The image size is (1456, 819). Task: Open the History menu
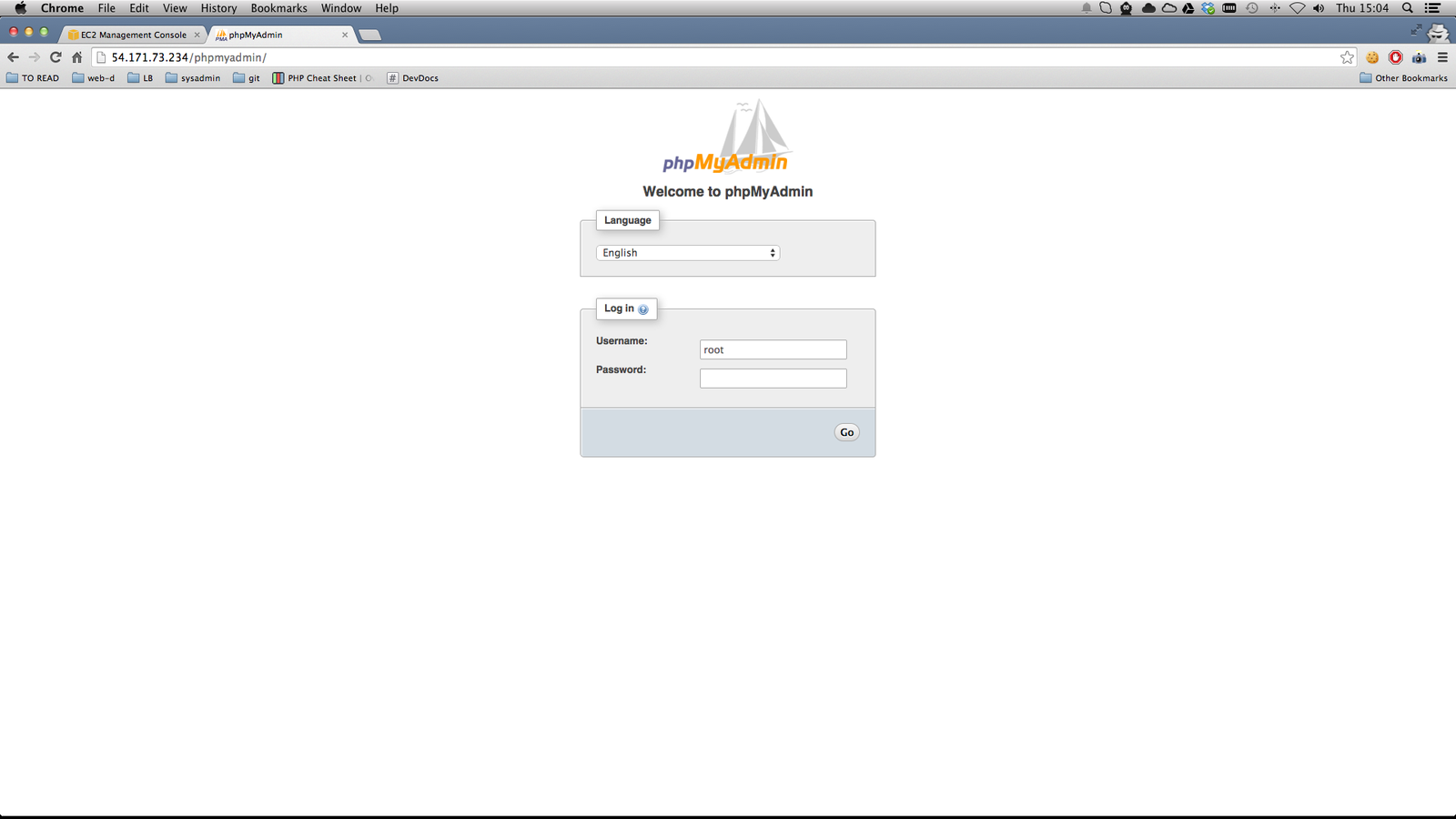click(218, 8)
